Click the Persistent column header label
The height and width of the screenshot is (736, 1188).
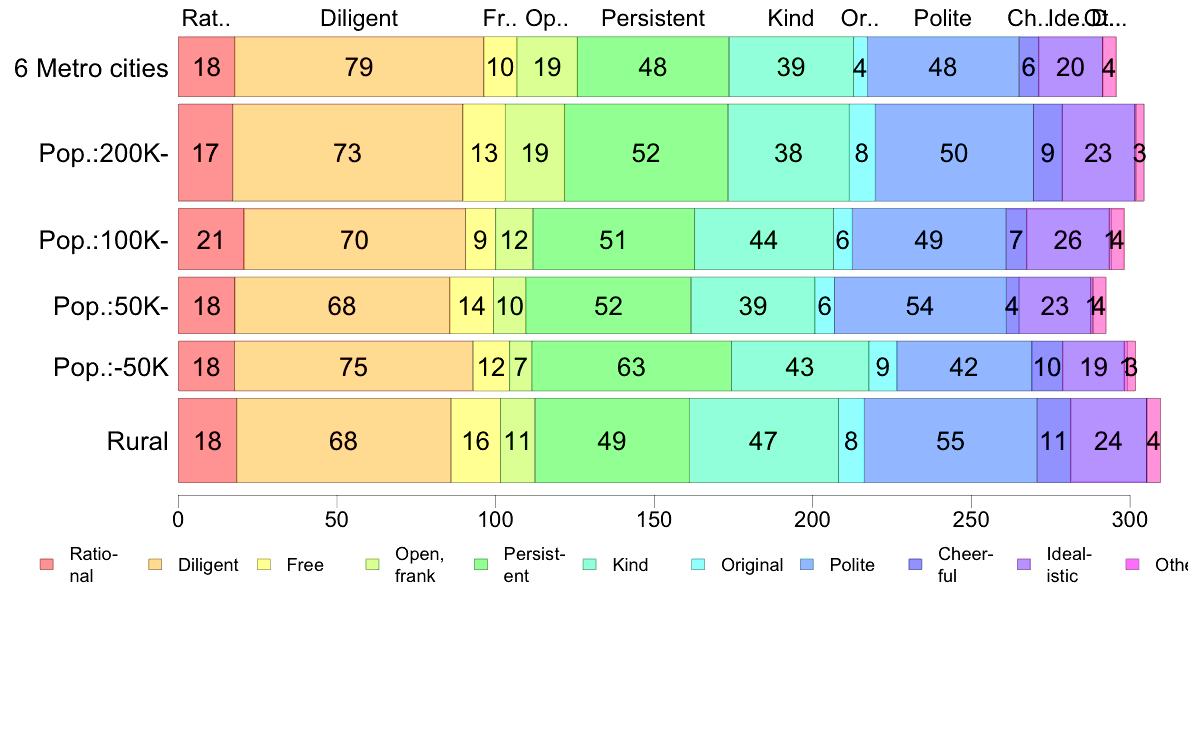(x=652, y=18)
